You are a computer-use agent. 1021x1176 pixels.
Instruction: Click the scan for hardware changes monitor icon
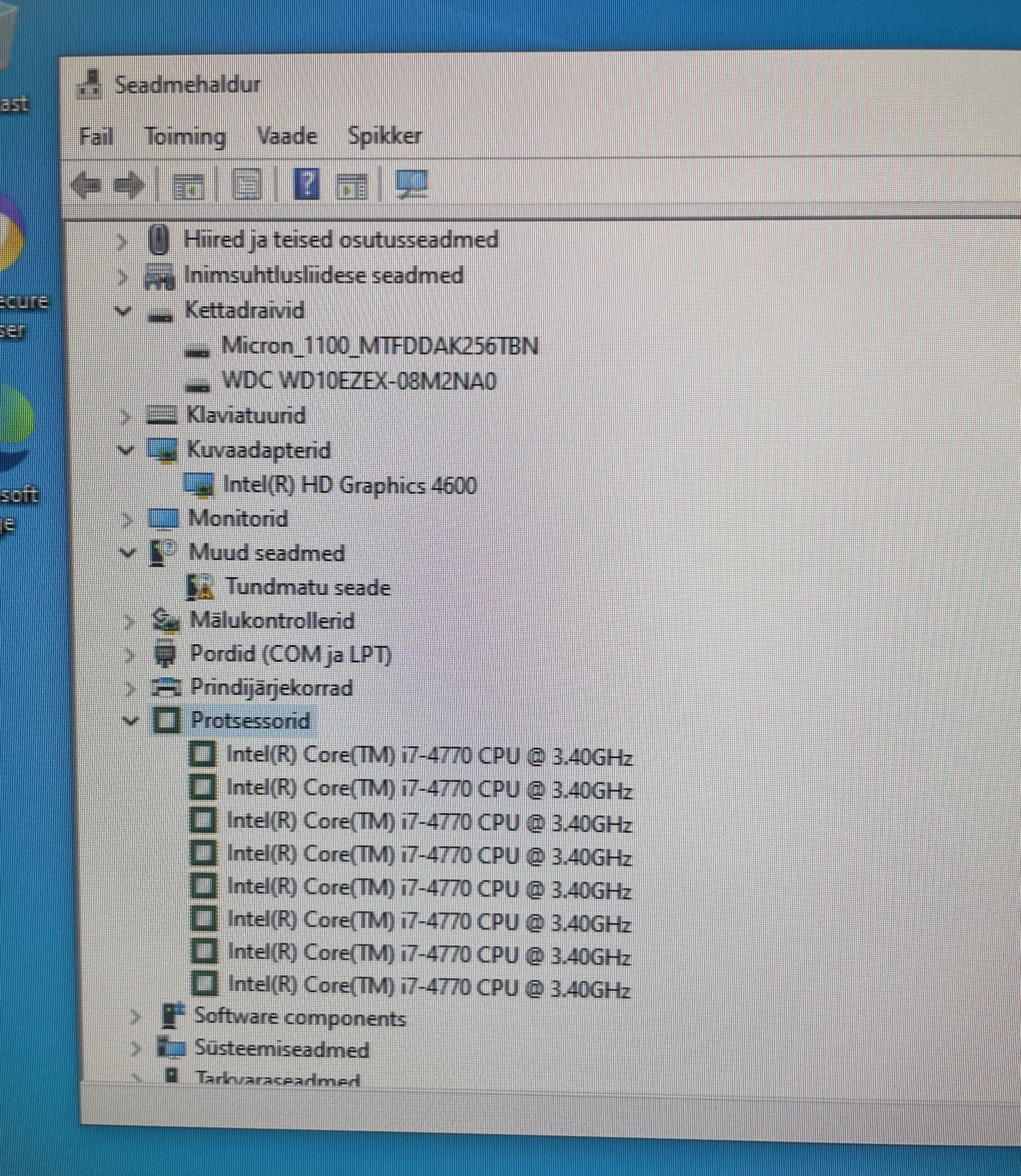coord(411,183)
